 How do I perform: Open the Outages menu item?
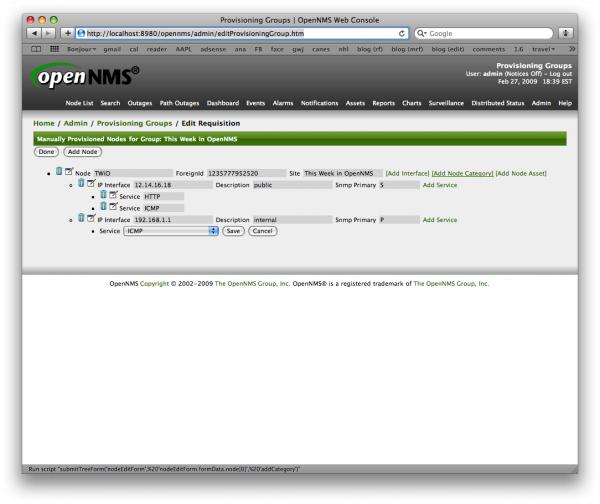click(140, 103)
